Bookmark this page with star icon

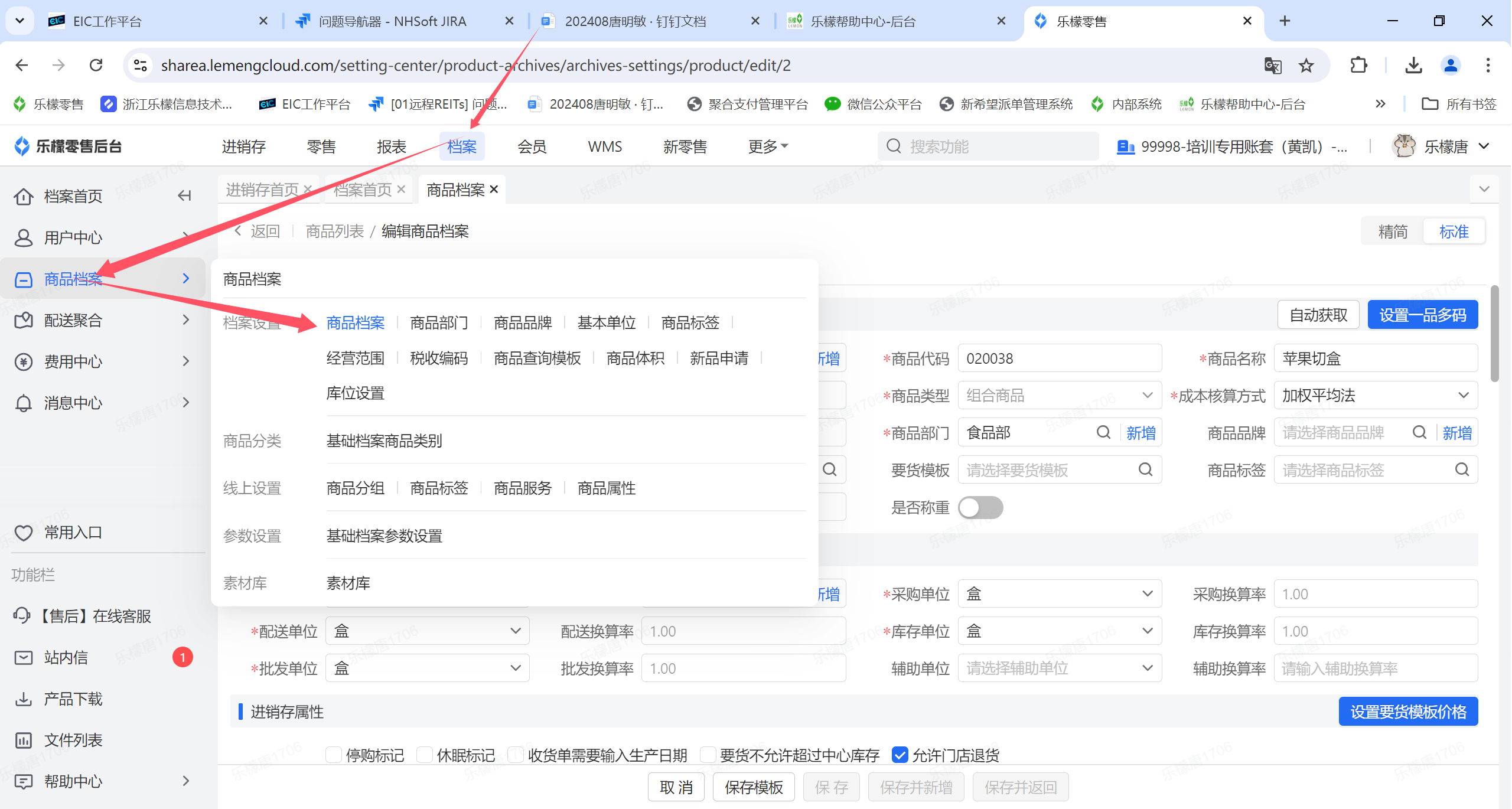tap(1306, 66)
